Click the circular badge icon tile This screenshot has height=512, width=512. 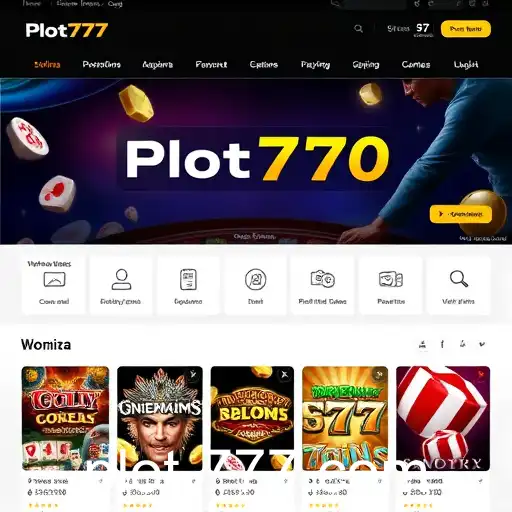pyautogui.click(x=255, y=285)
